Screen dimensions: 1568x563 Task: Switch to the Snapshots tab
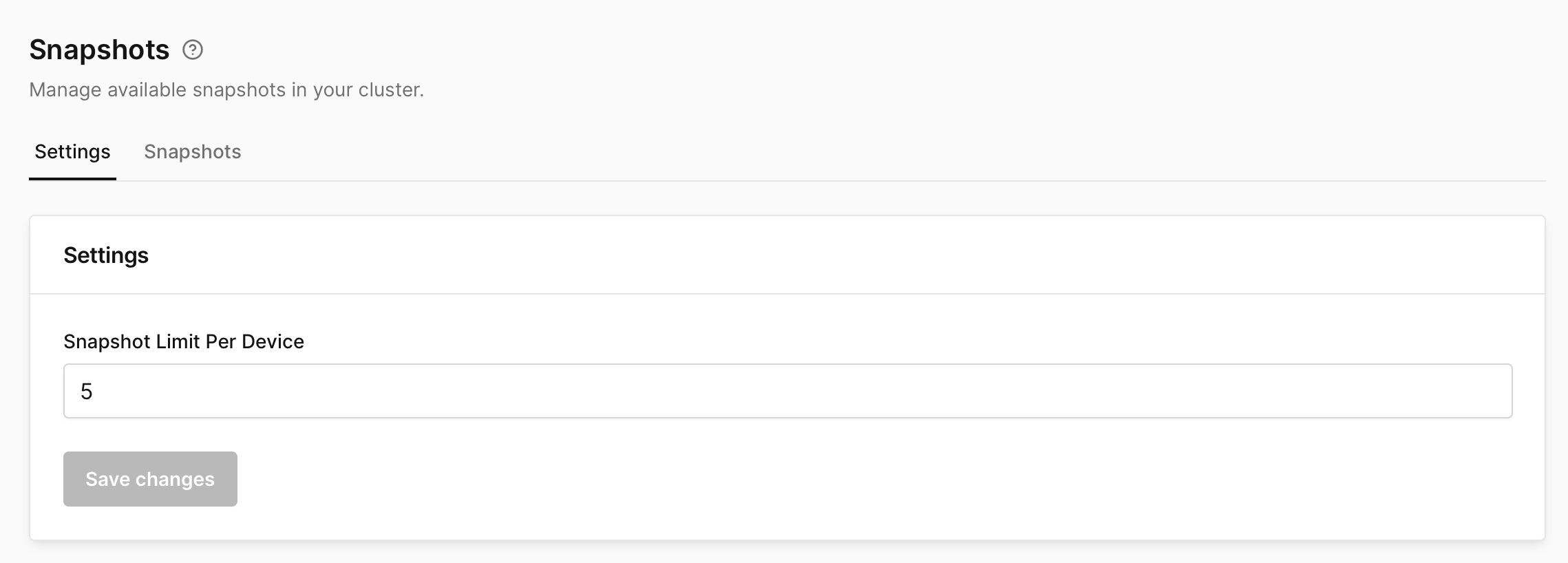(x=192, y=152)
